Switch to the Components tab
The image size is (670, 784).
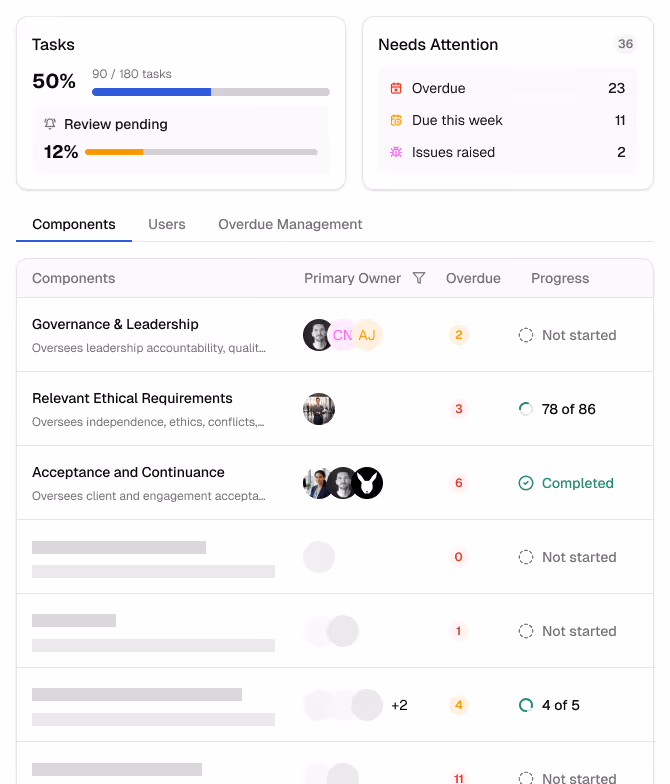(x=74, y=224)
